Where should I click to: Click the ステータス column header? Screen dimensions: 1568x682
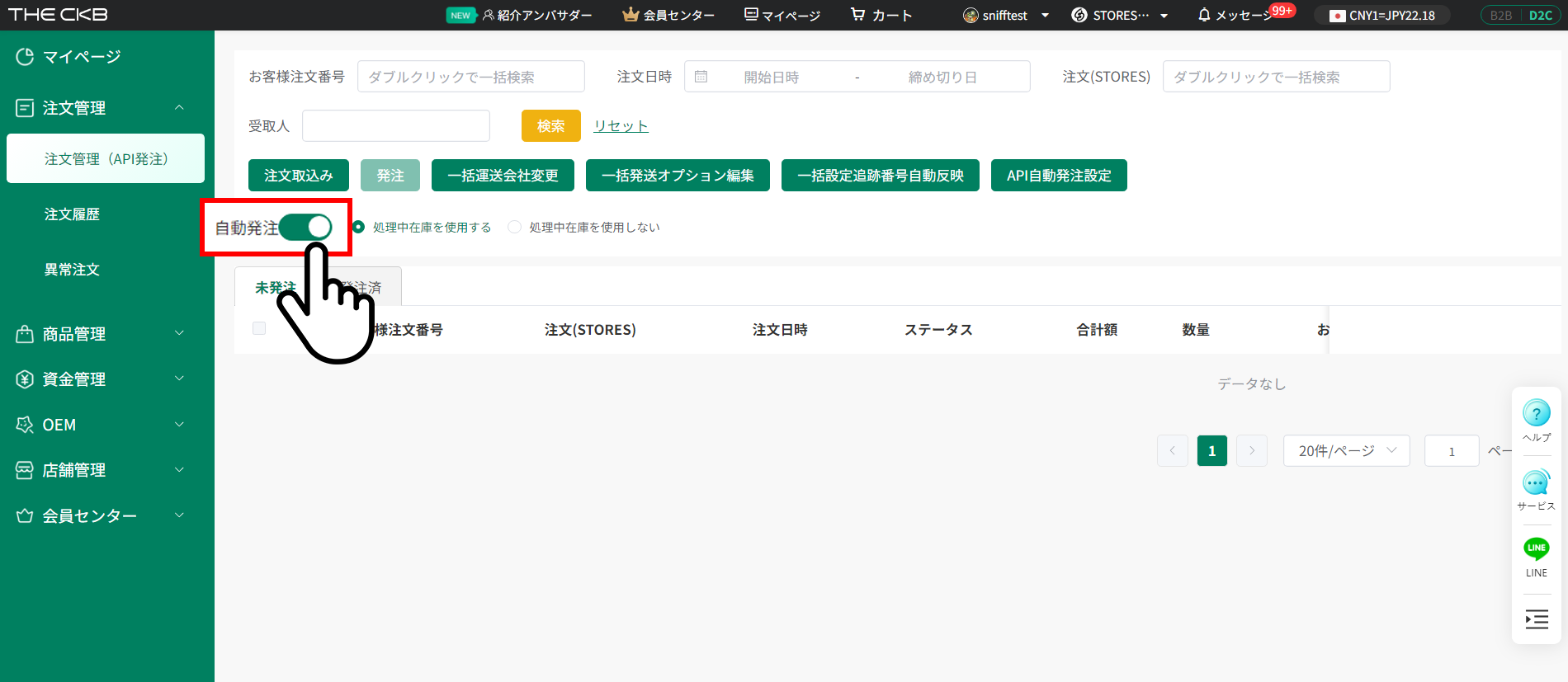point(938,329)
